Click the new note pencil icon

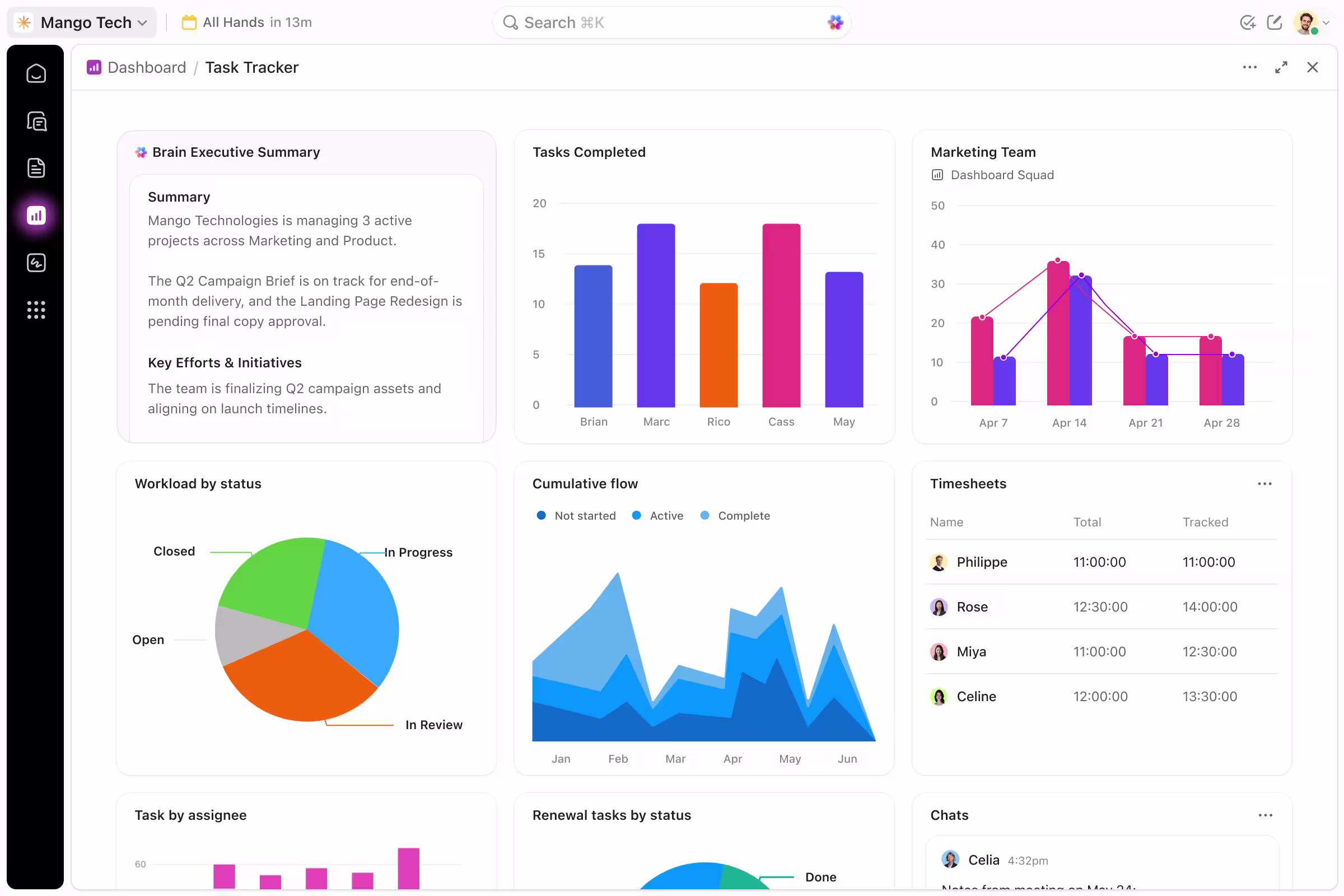[1275, 22]
